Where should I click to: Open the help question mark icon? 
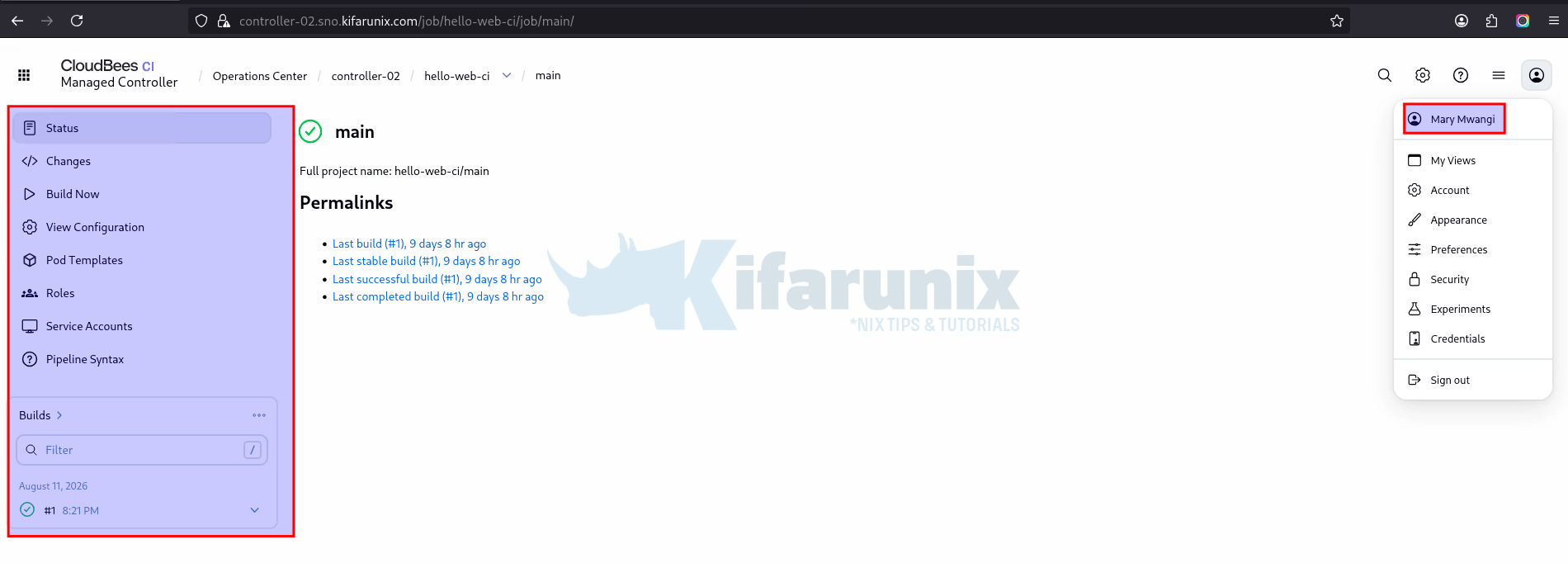coord(1461,75)
